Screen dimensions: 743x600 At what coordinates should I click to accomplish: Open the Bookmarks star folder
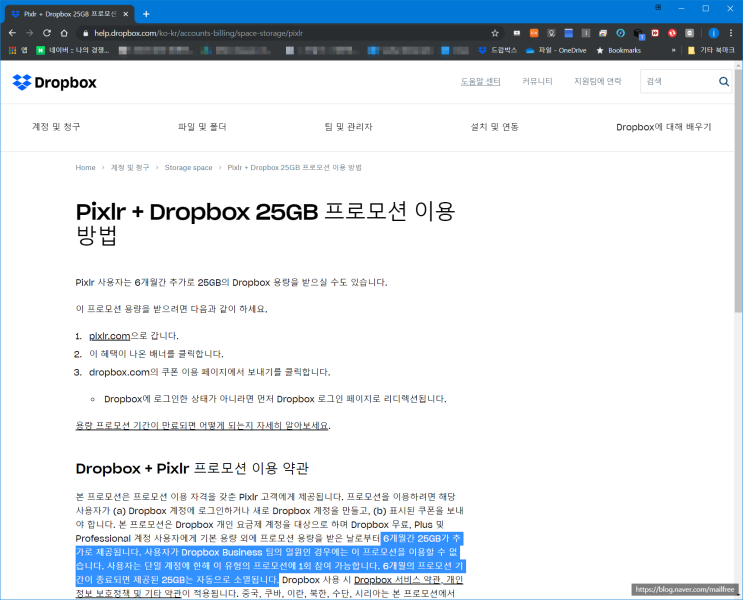pos(618,50)
